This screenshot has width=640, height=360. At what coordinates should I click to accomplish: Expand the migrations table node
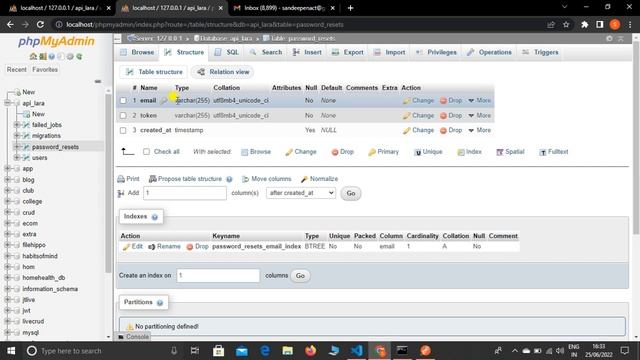pos(17,136)
